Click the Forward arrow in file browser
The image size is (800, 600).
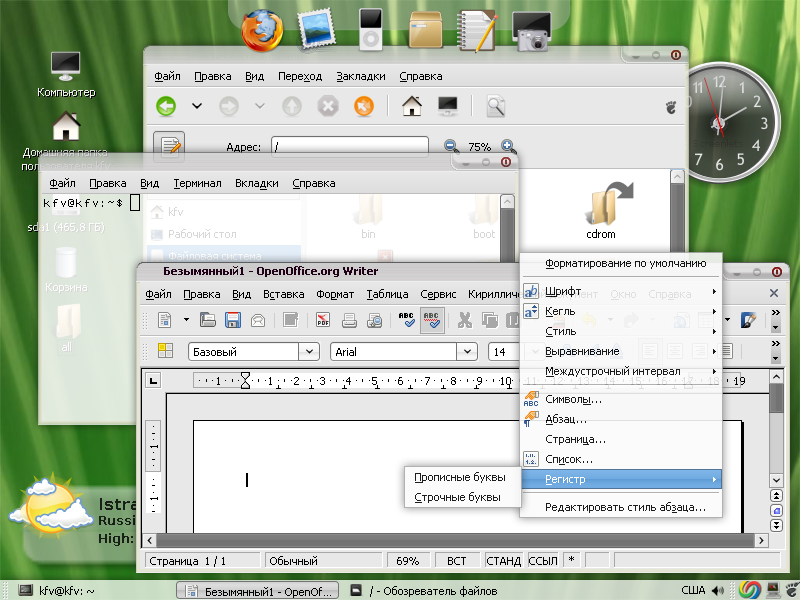tap(229, 107)
